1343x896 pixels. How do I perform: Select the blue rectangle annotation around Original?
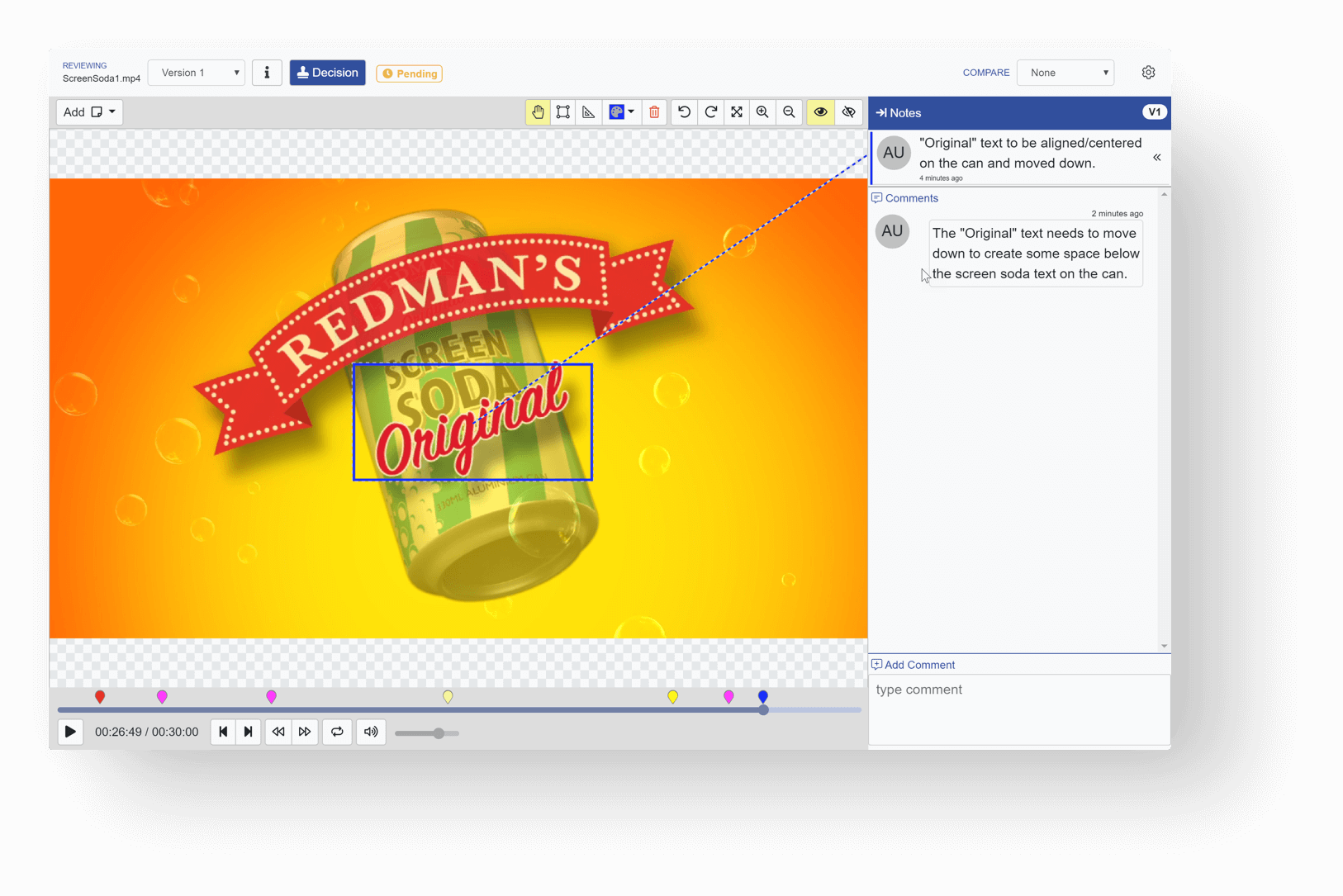click(472, 422)
